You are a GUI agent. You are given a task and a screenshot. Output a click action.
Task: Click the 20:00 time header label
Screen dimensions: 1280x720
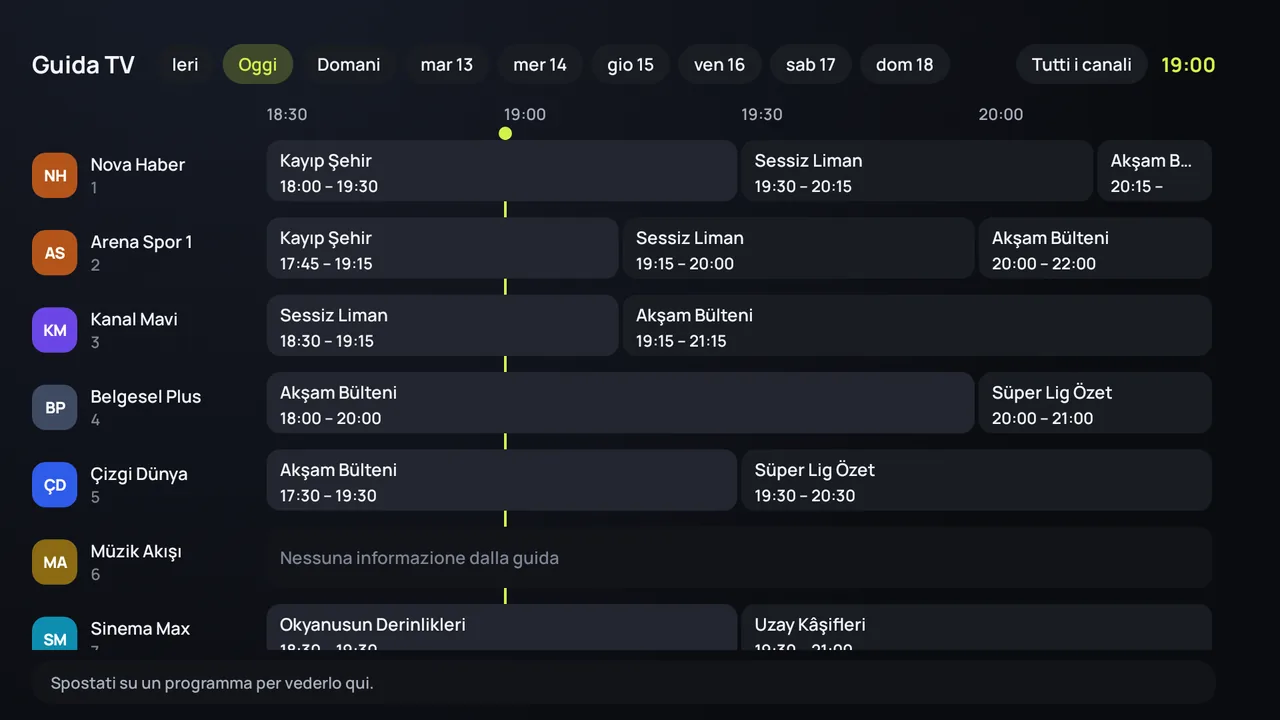1001,114
